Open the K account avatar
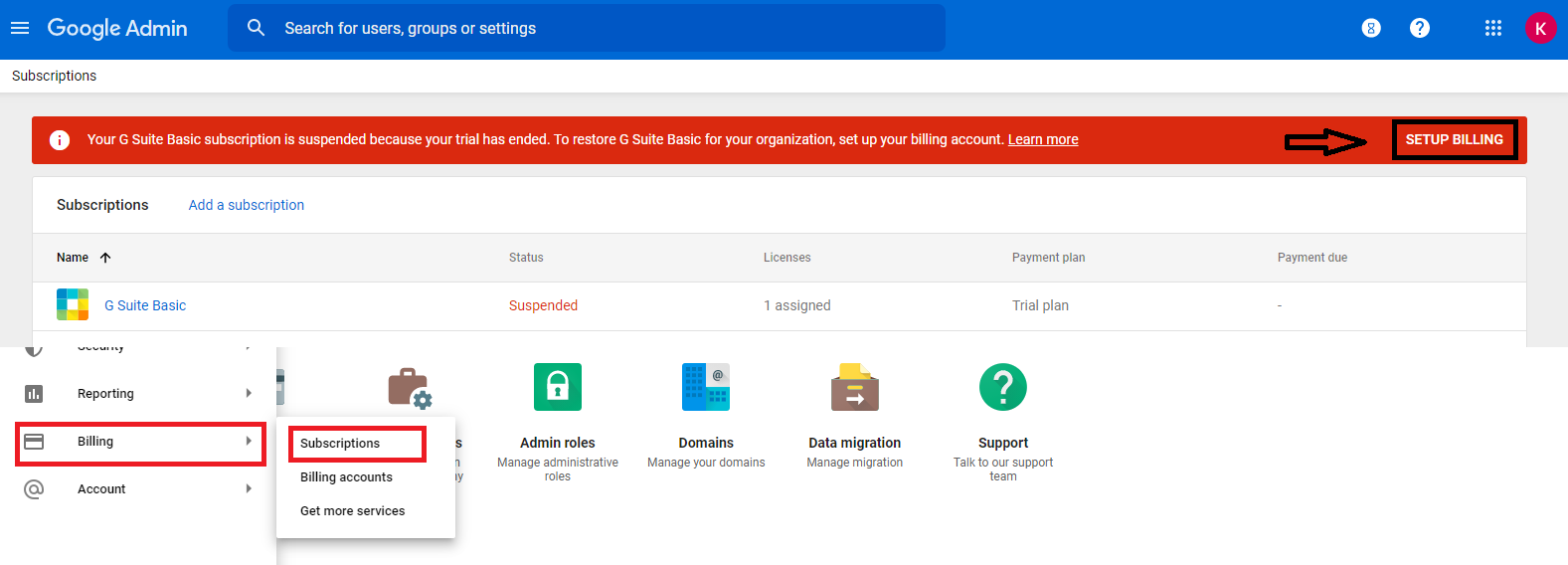 pos(1540,28)
